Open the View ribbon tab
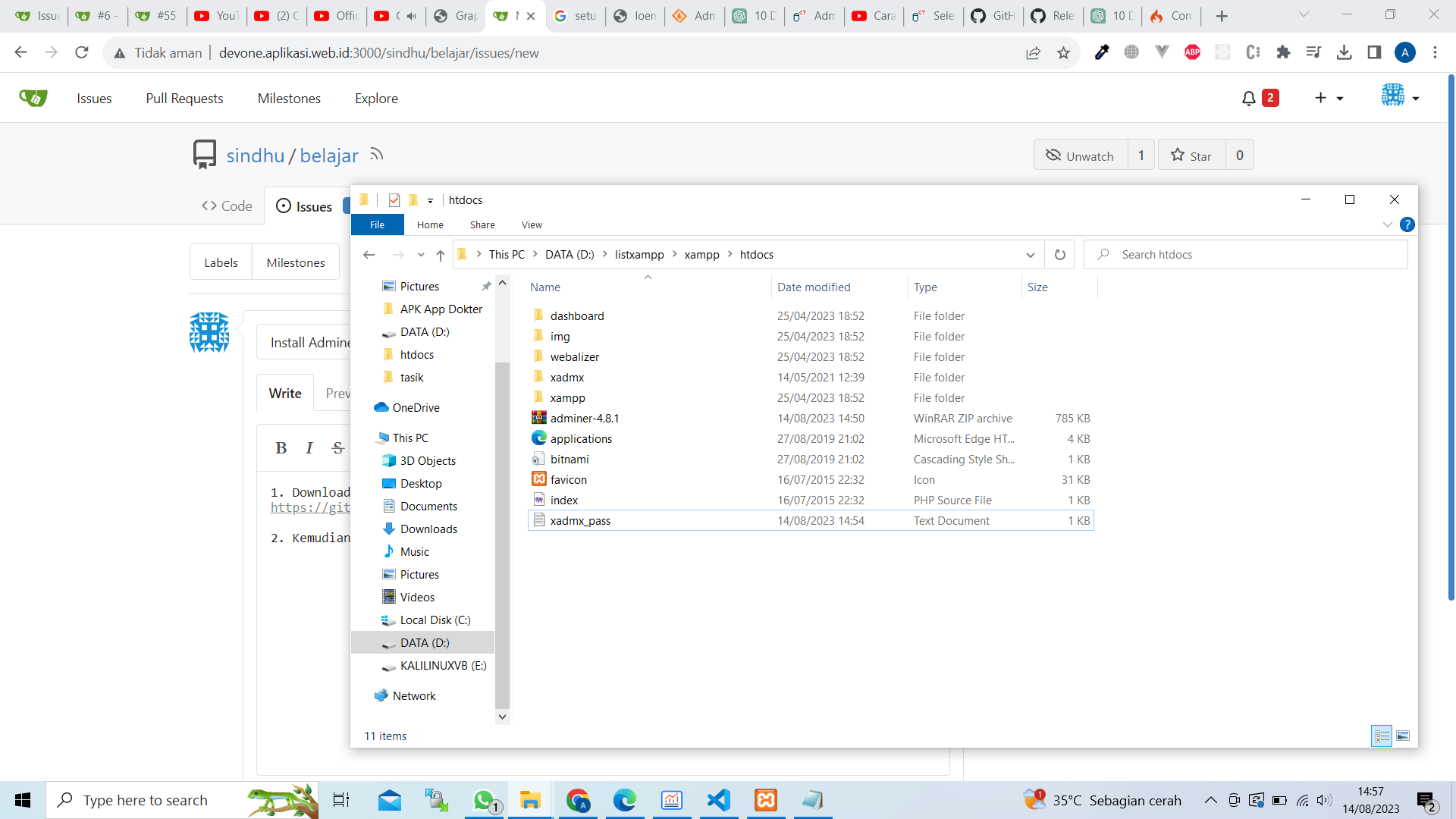The height and width of the screenshot is (819, 1456). [x=532, y=225]
